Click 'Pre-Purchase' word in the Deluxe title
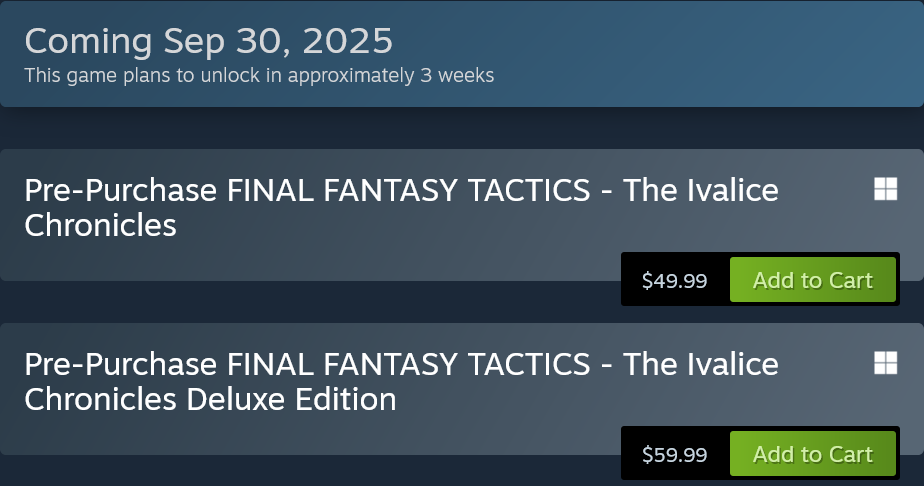This screenshot has height=486, width=924. (120, 364)
